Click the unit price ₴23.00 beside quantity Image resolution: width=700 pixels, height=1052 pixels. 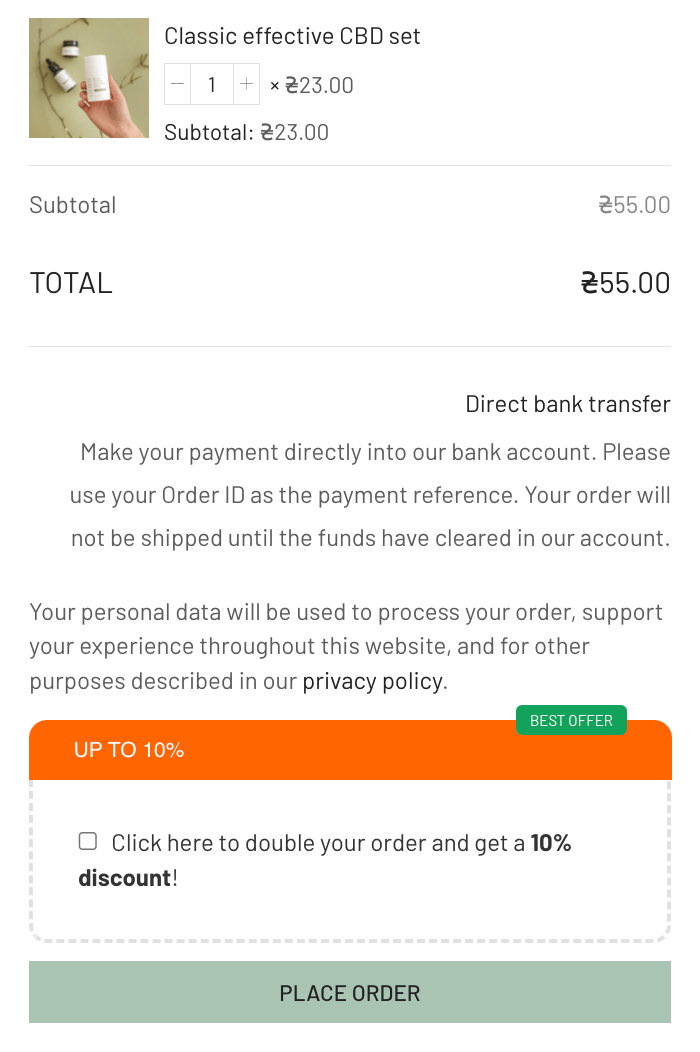click(319, 86)
